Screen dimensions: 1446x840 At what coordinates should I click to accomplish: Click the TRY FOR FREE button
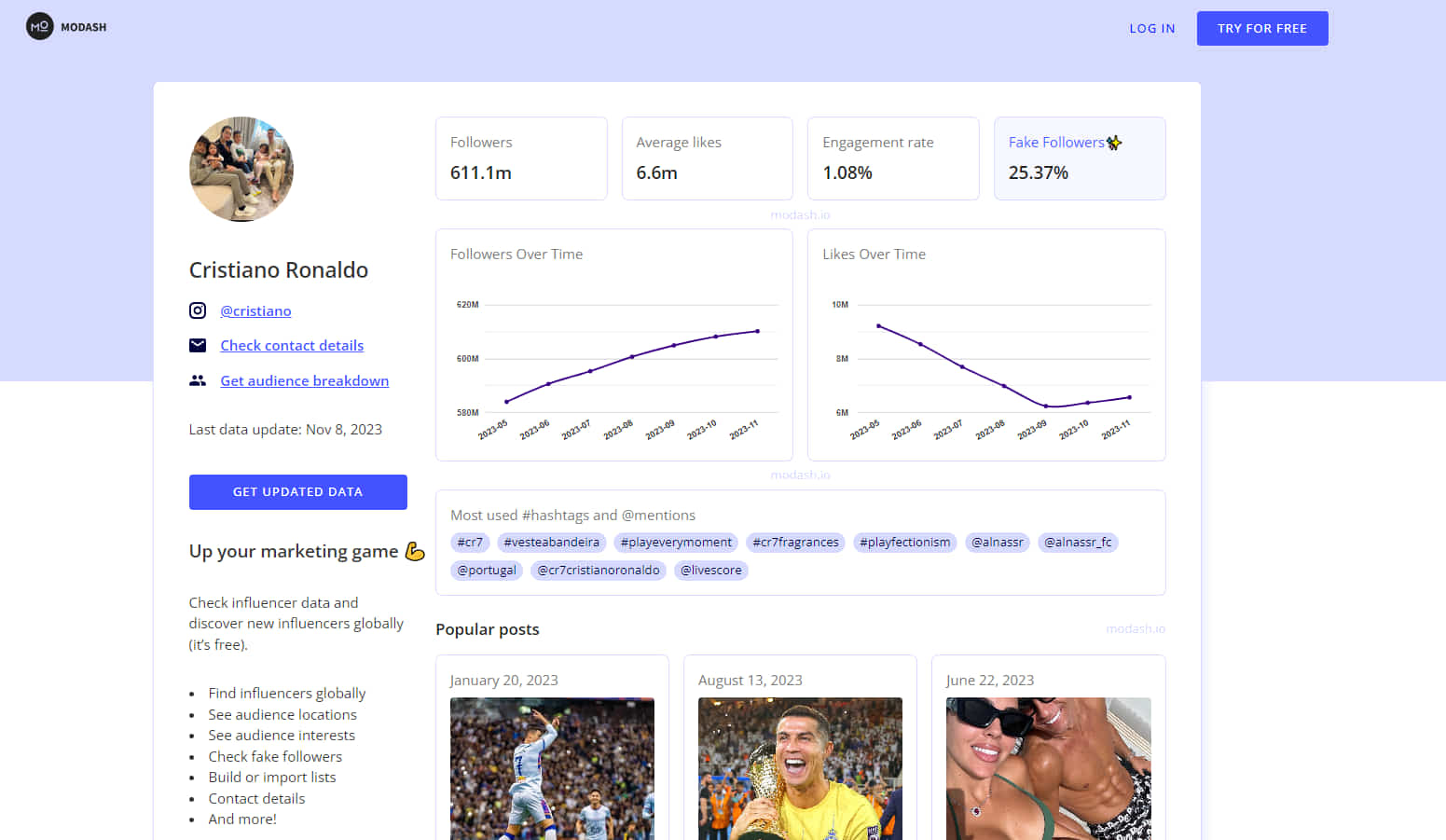coord(1262,28)
